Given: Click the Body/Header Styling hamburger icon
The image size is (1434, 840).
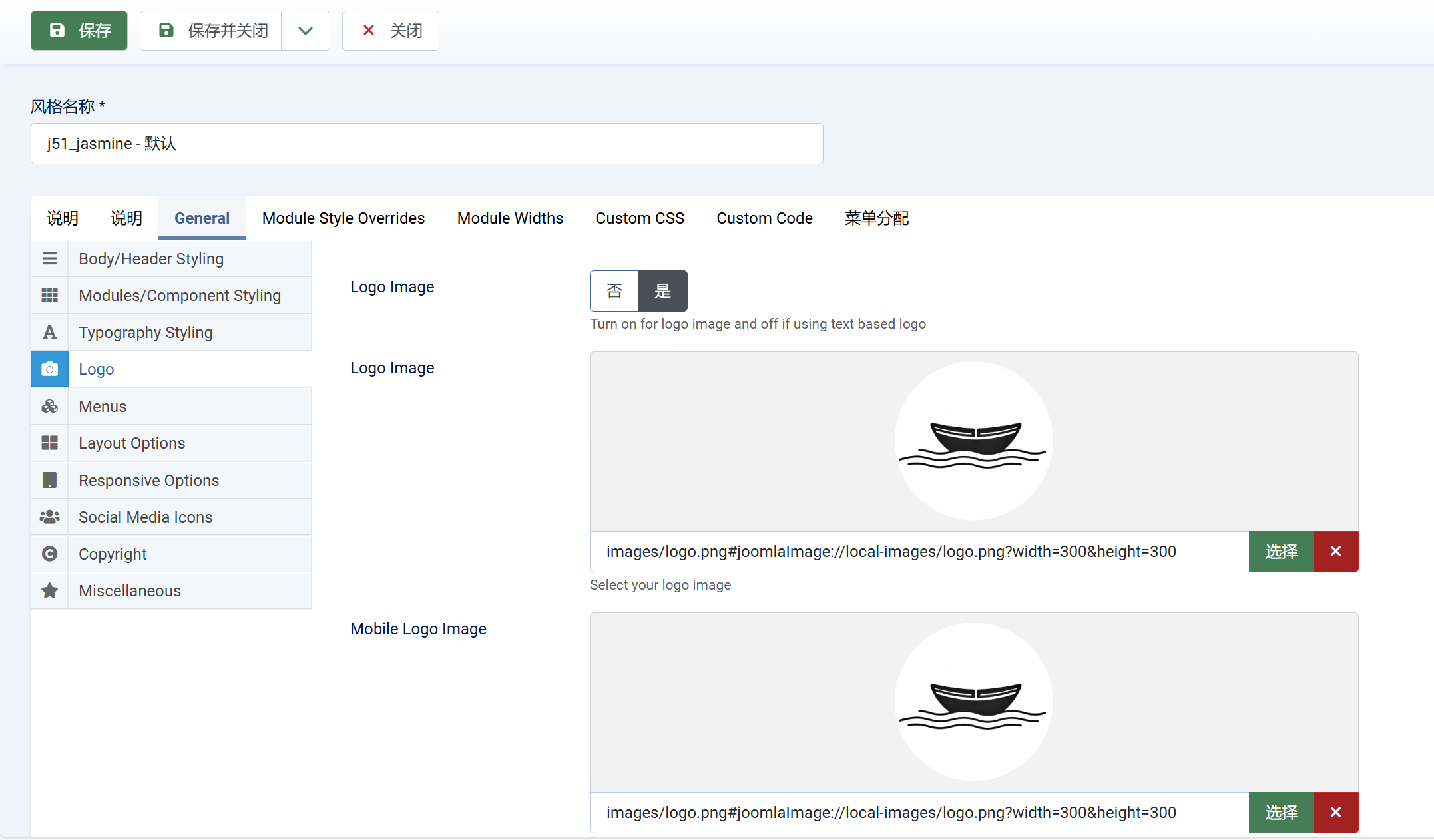Looking at the screenshot, I should [49, 258].
